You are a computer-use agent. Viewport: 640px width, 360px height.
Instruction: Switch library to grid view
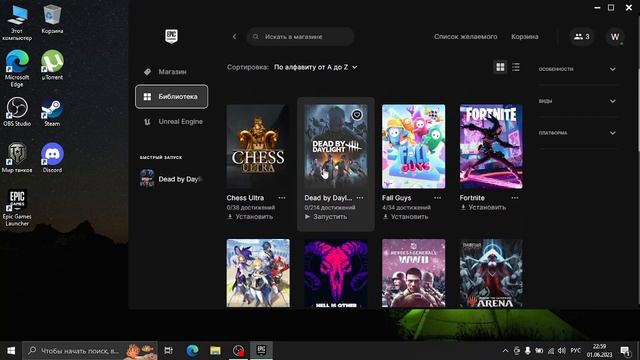point(500,67)
